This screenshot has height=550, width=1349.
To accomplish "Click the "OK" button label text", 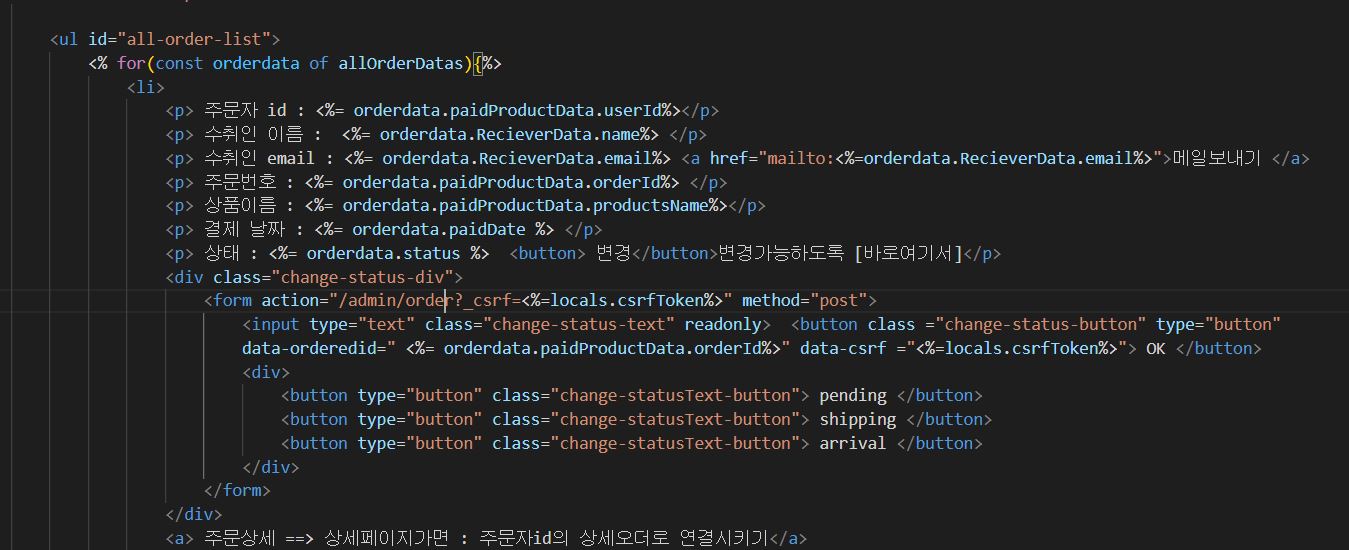I will click(x=1156, y=348).
